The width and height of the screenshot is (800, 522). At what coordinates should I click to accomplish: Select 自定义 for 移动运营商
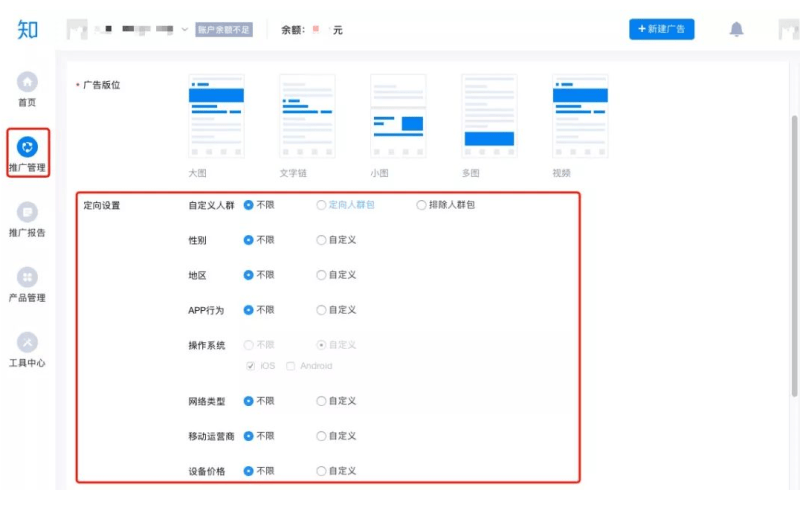[321, 436]
